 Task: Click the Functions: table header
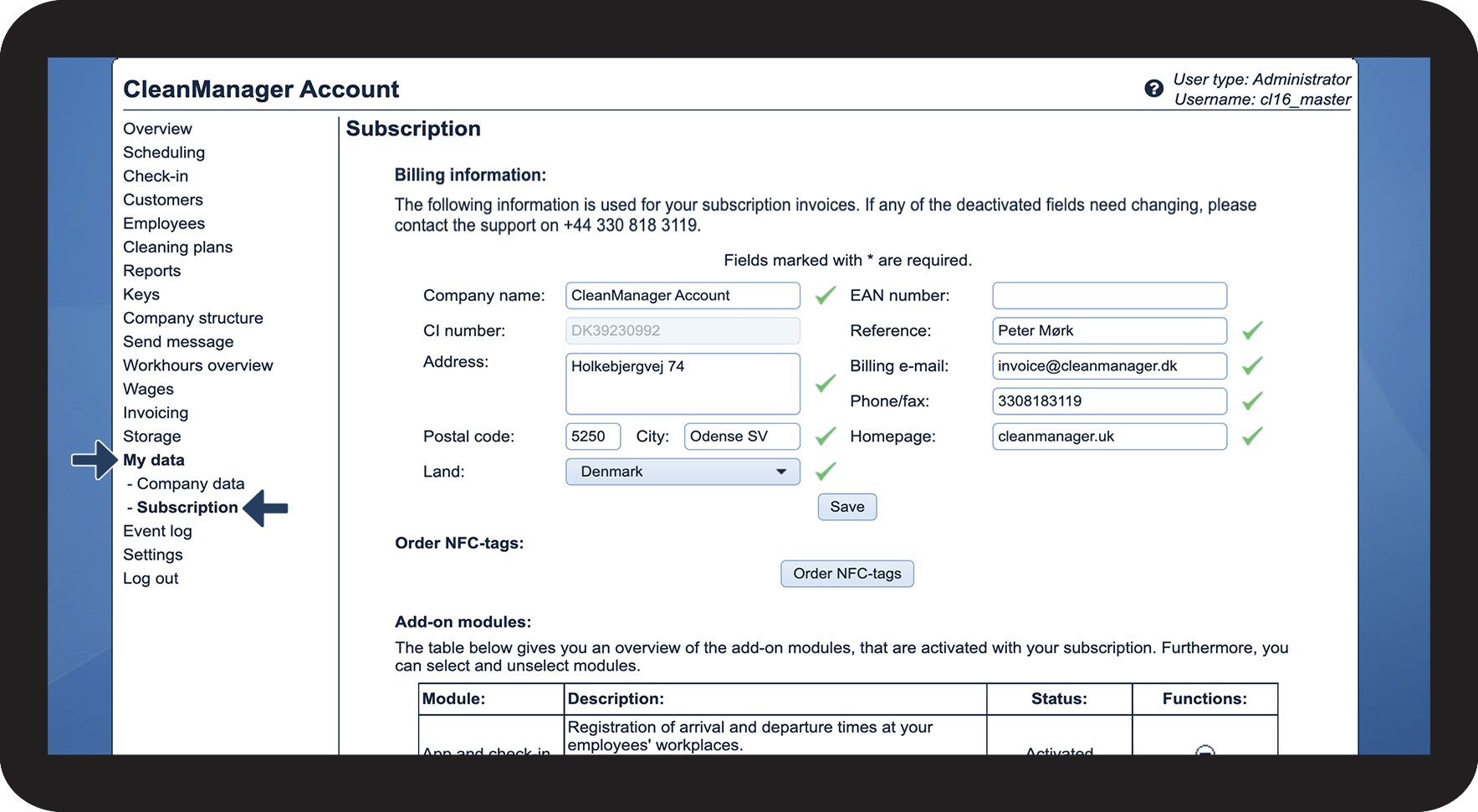1204,699
